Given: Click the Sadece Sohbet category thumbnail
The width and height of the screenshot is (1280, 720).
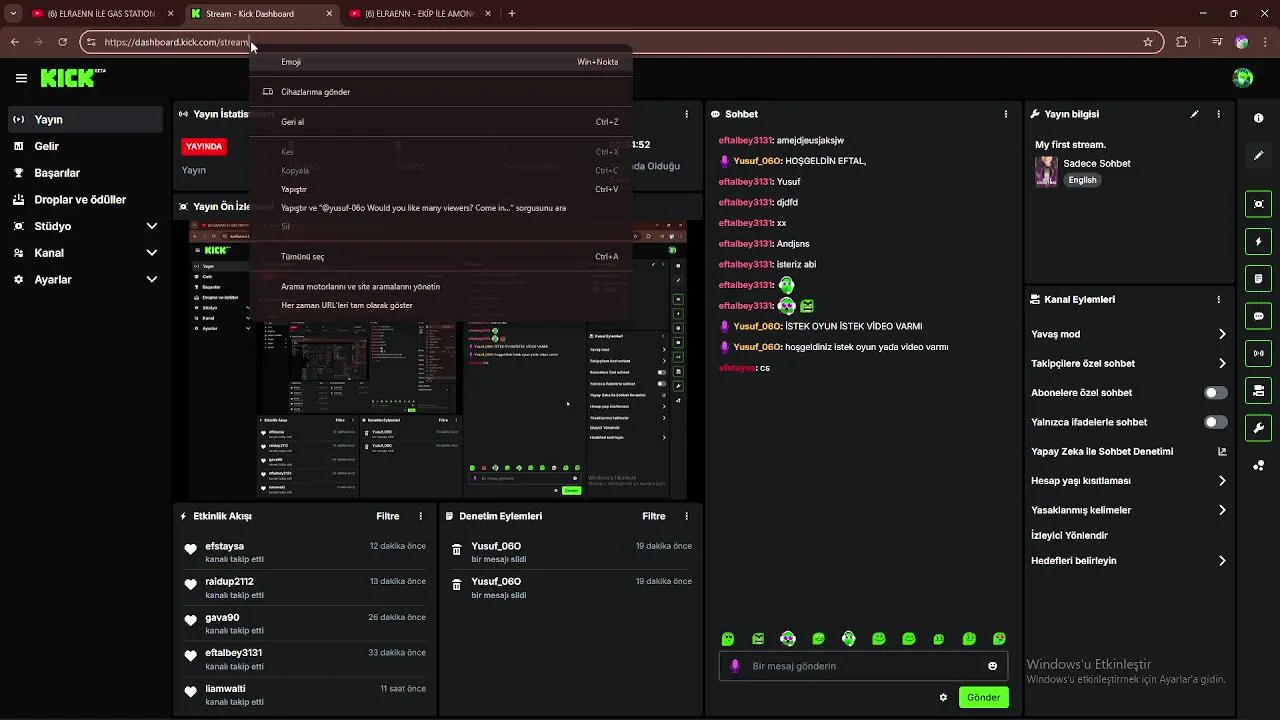Looking at the screenshot, I should [x=1046, y=171].
